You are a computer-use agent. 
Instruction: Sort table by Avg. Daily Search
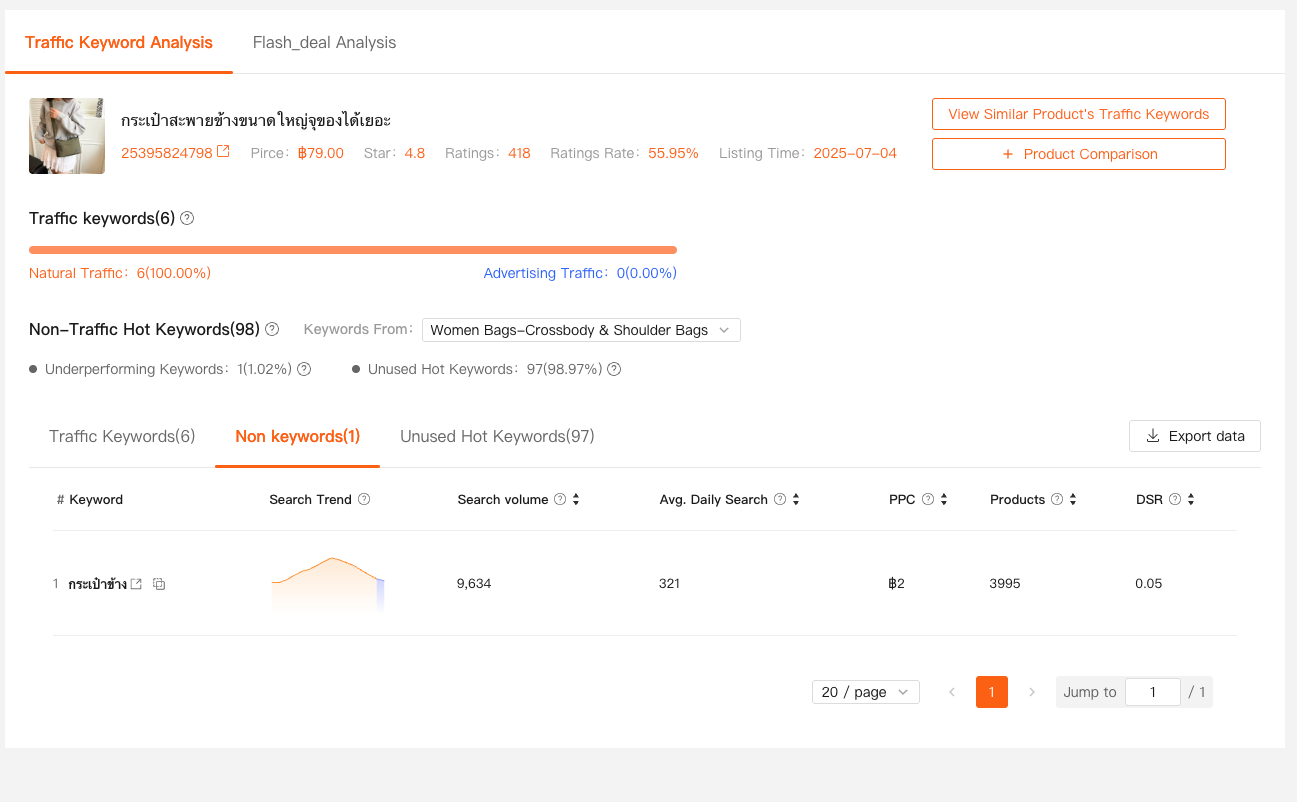[x=796, y=499]
